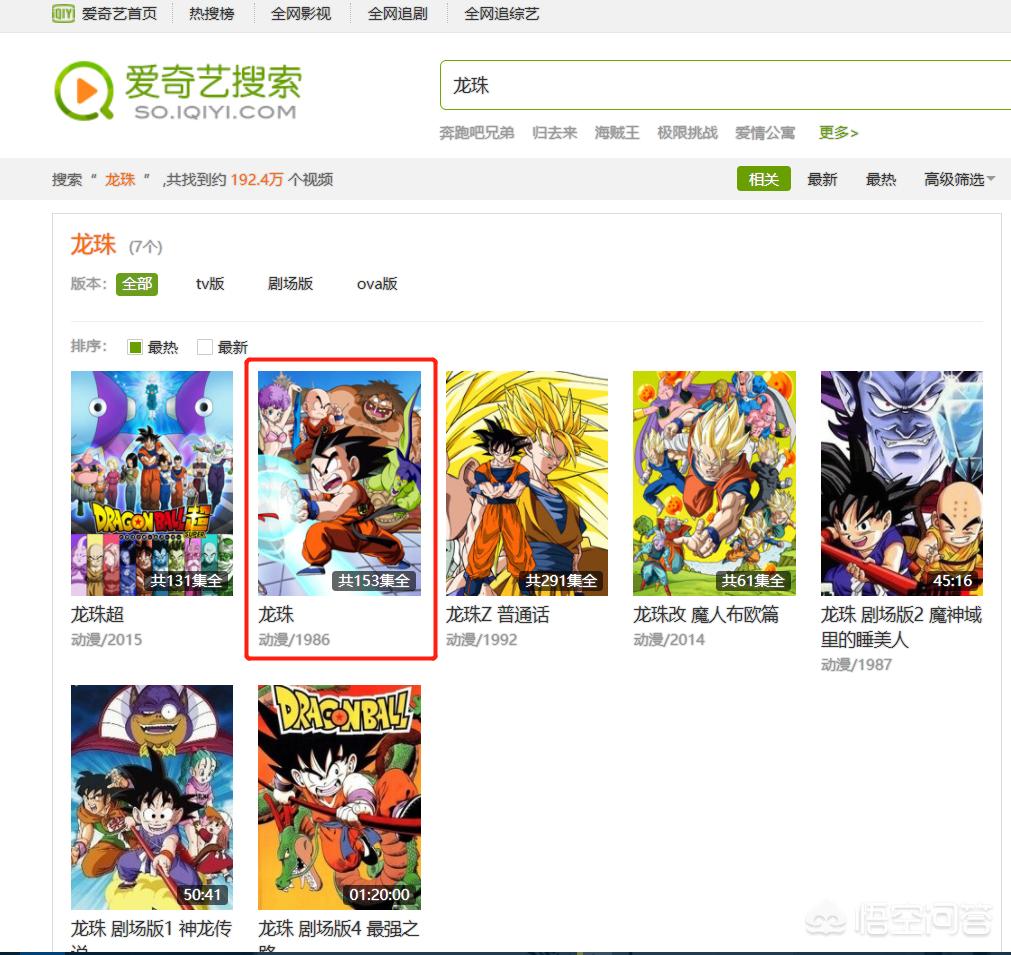
Task: Select hot search 归去来
Action: 555,133
